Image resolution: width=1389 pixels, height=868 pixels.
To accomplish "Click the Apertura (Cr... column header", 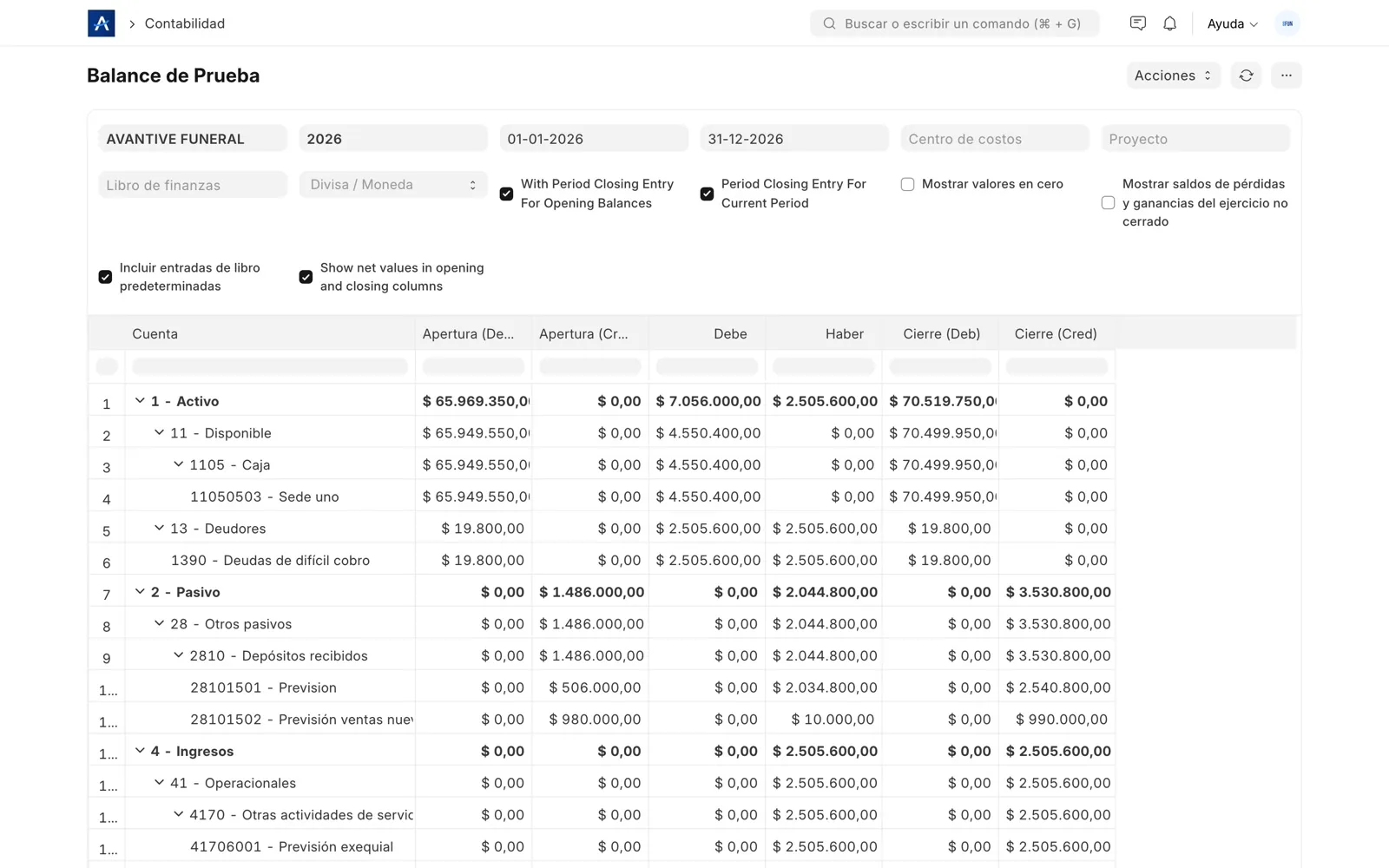I will pyautogui.click(x=590, y=333).
